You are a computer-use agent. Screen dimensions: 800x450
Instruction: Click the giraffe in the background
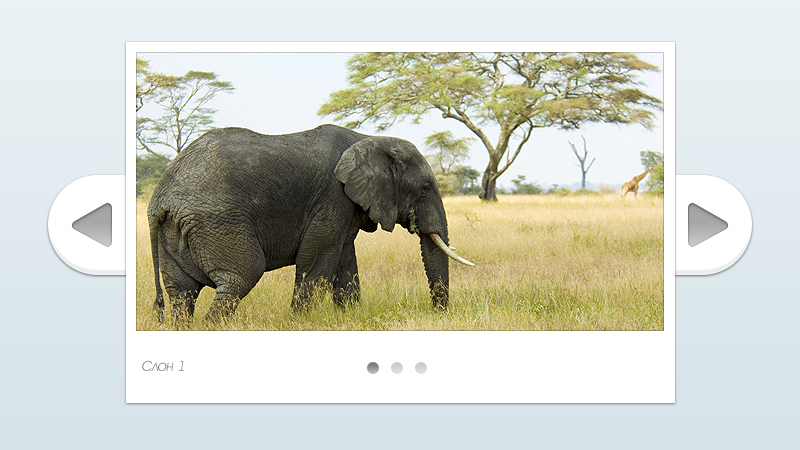(x=634, y=183)
